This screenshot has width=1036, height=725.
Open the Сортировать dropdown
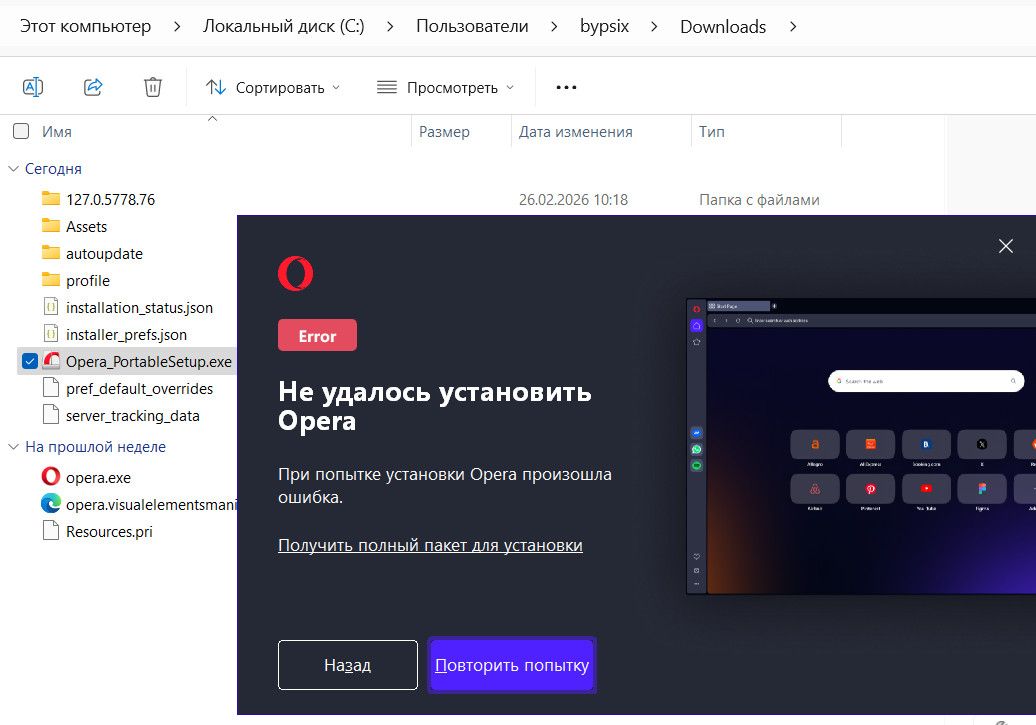(273, 87)
